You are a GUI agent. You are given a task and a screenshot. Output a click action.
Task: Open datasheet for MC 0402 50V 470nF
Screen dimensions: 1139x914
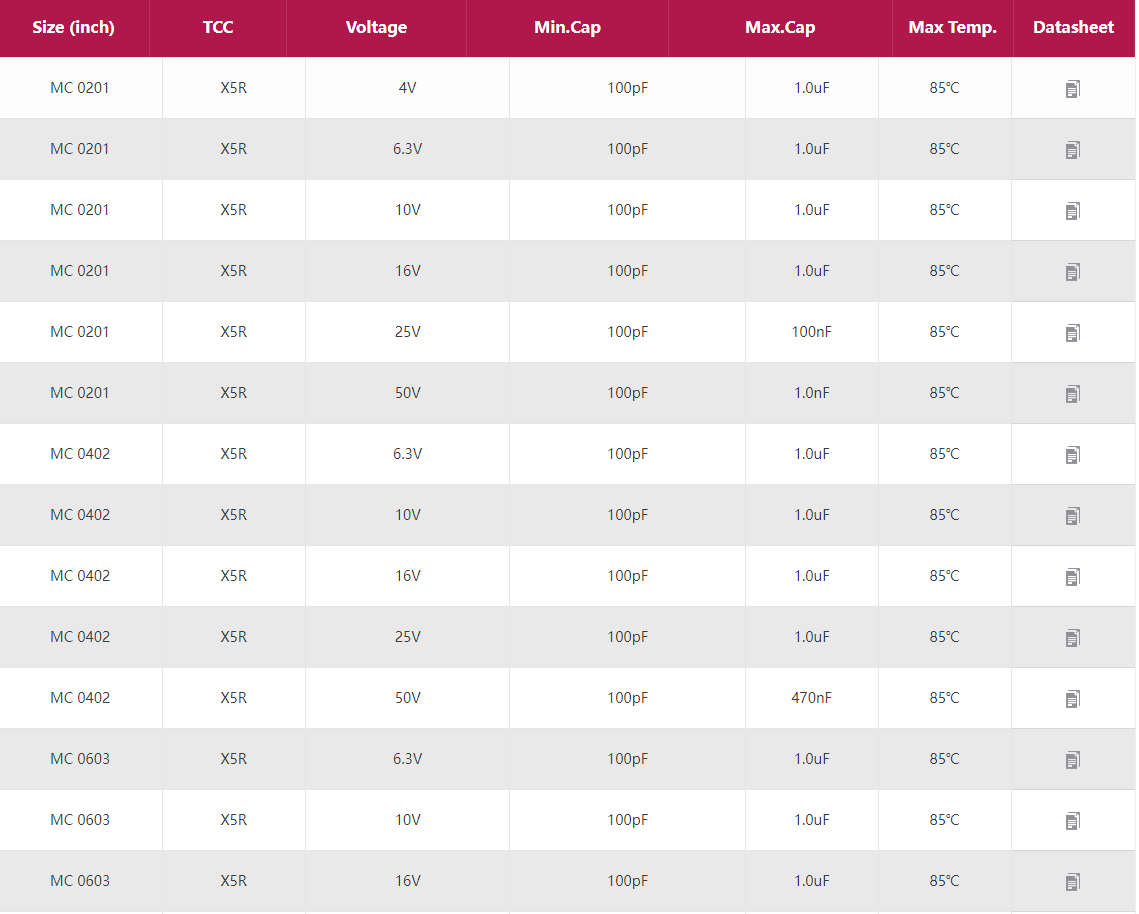coord(1072,699)
